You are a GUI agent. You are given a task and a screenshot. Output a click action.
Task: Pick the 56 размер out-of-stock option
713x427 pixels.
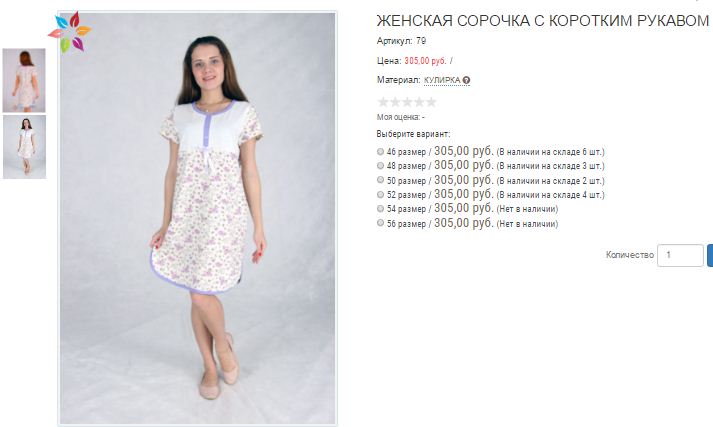coord(380,223)
